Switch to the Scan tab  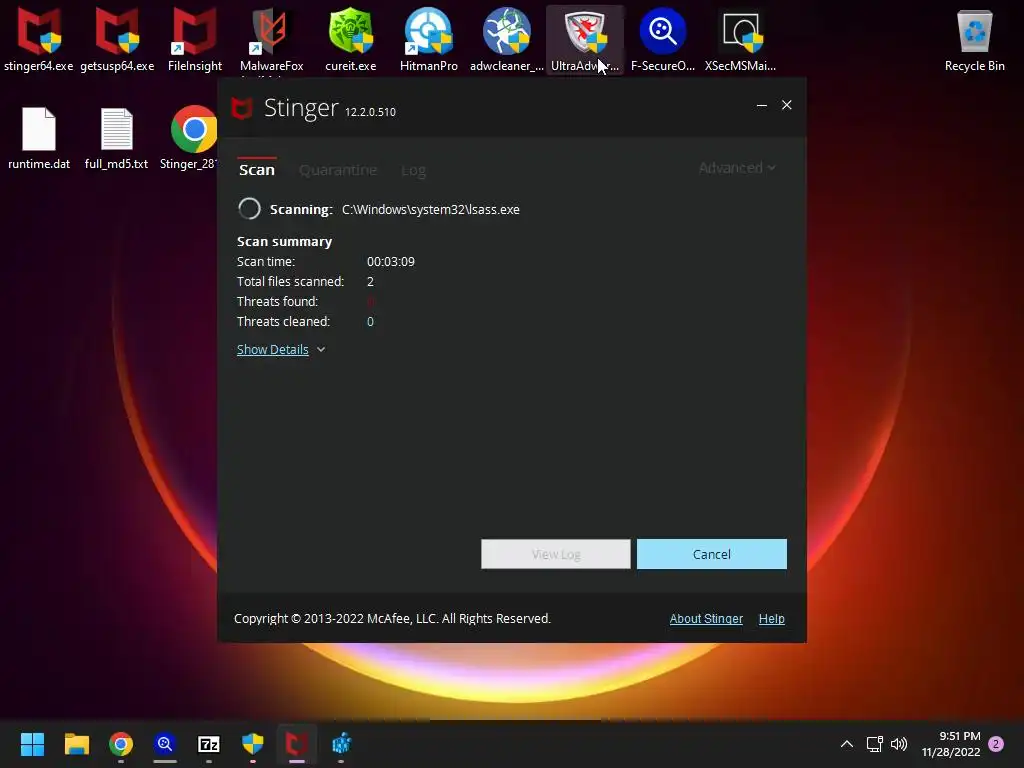click(x=257, y=170)
